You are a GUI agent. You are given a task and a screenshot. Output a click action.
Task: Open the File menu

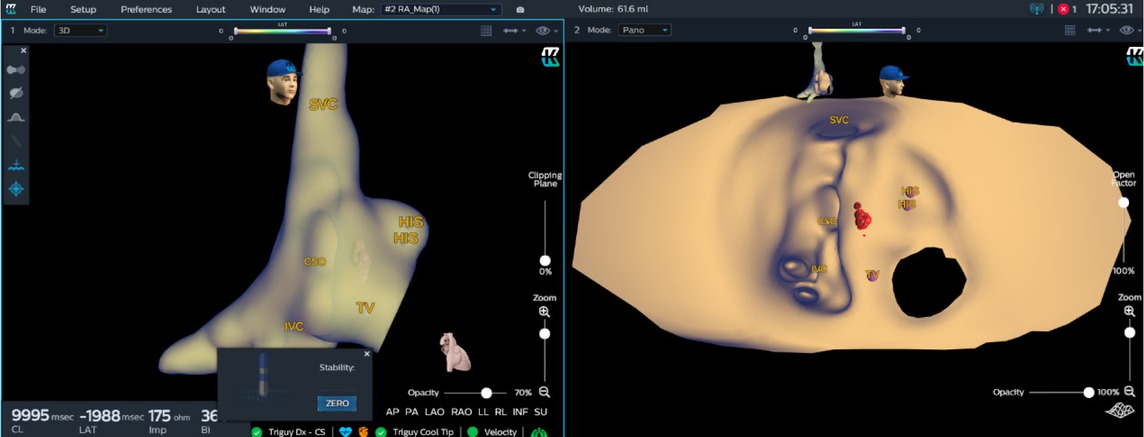(x=38, y=9)
